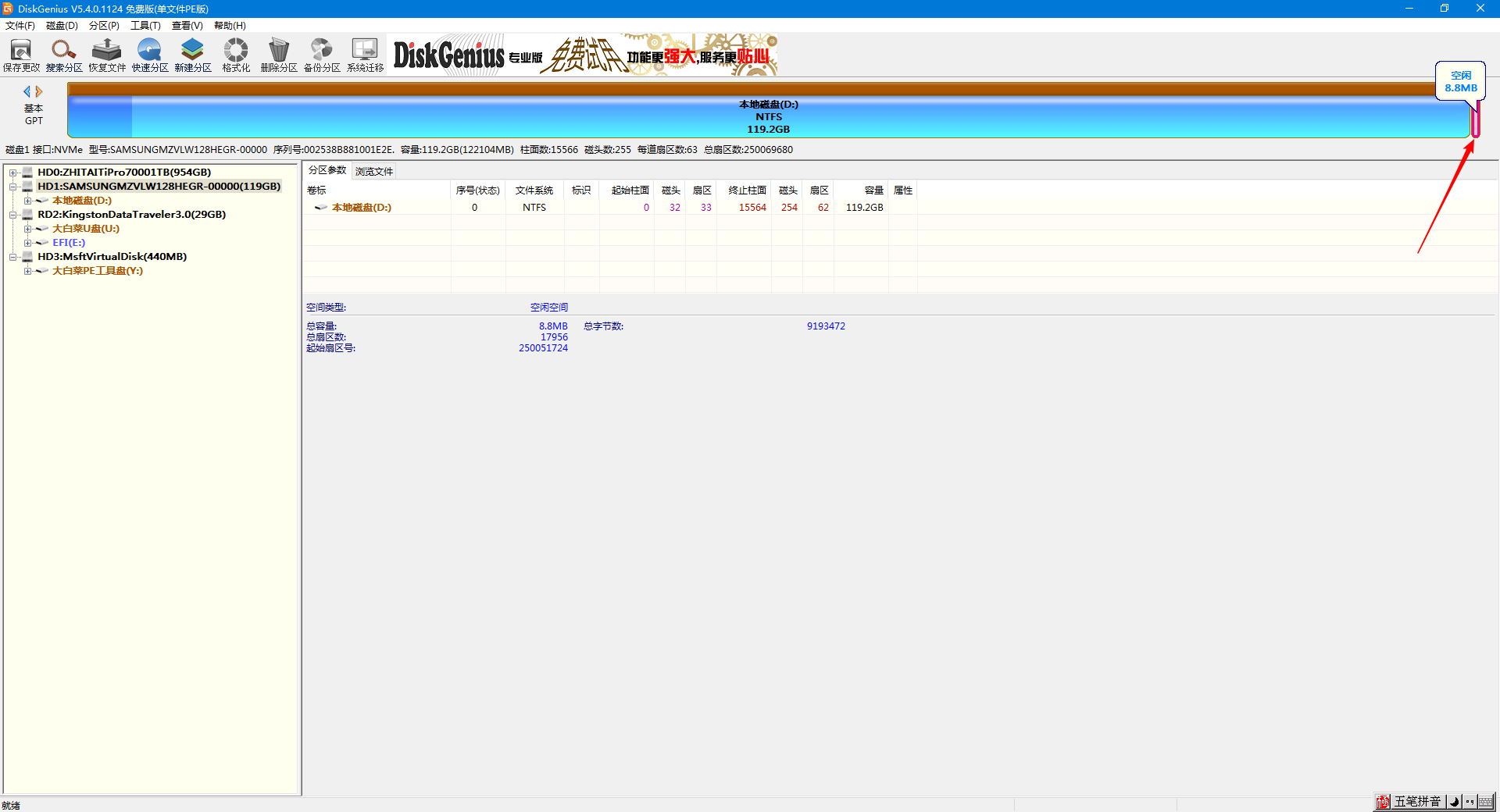
Task: Click the 序号(状态) column header
Action: (x=477, y=191)
